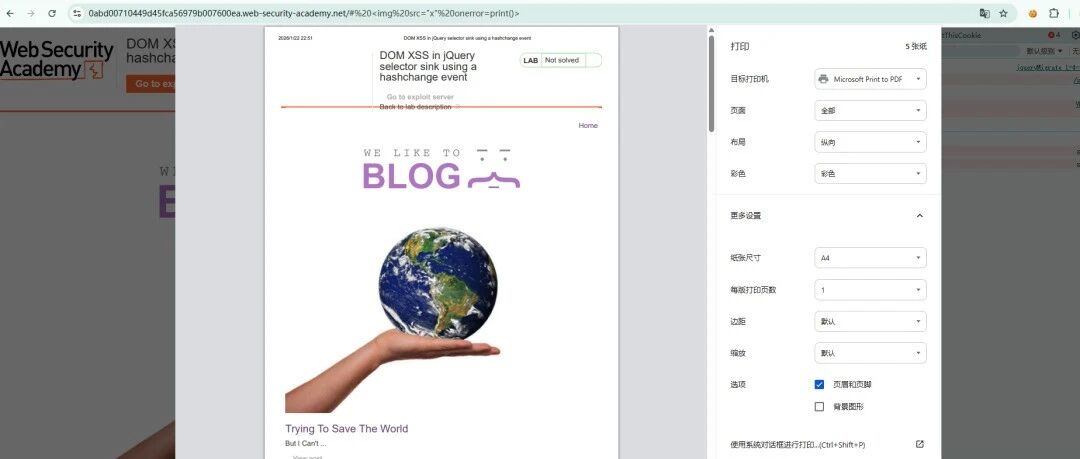Open the 纸张尺寸 A4 dropdown
This screenshot has height=459, width=1080.
pyautogui.click(x=871, y=258)
